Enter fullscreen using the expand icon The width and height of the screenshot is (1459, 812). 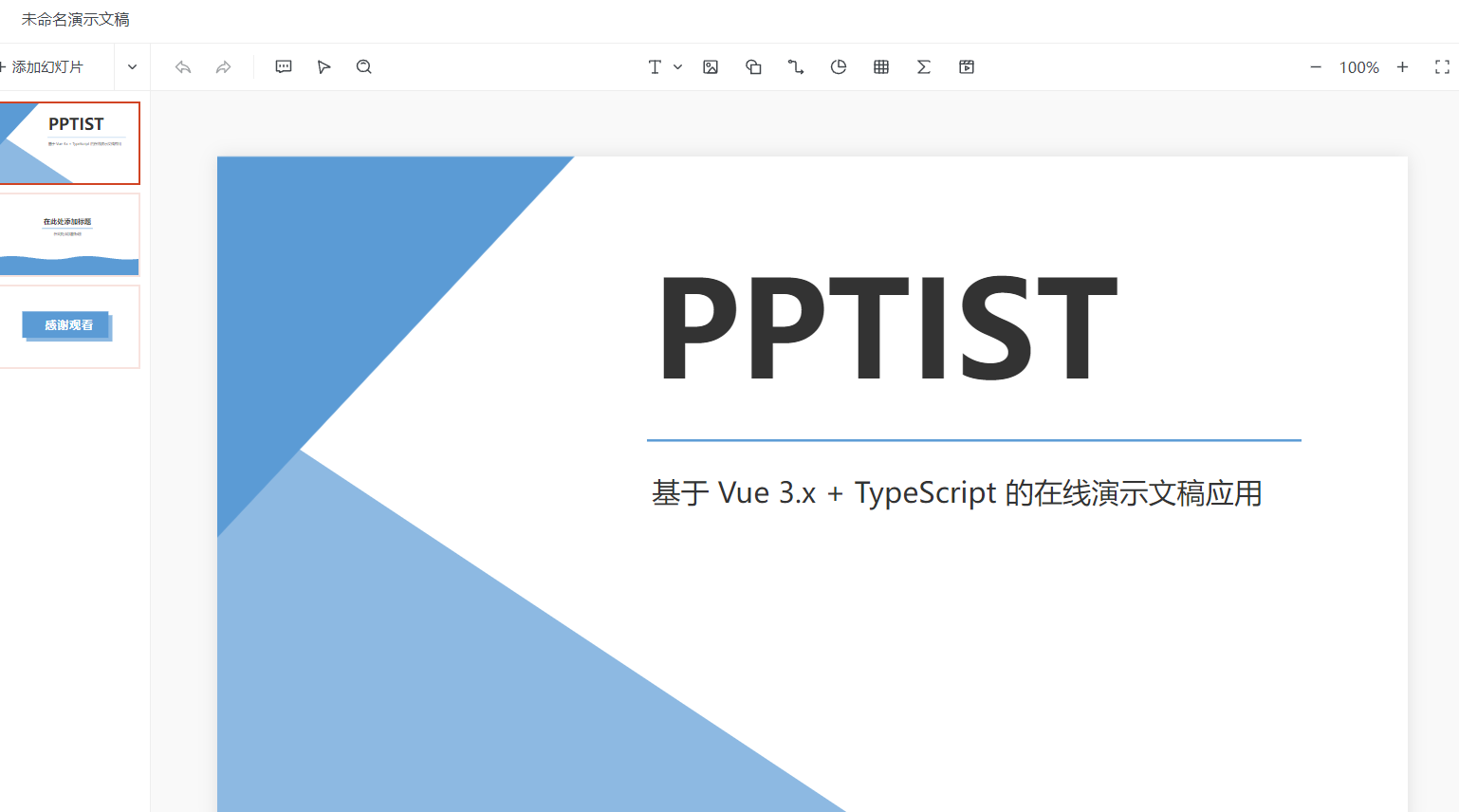coord(1442,66)
